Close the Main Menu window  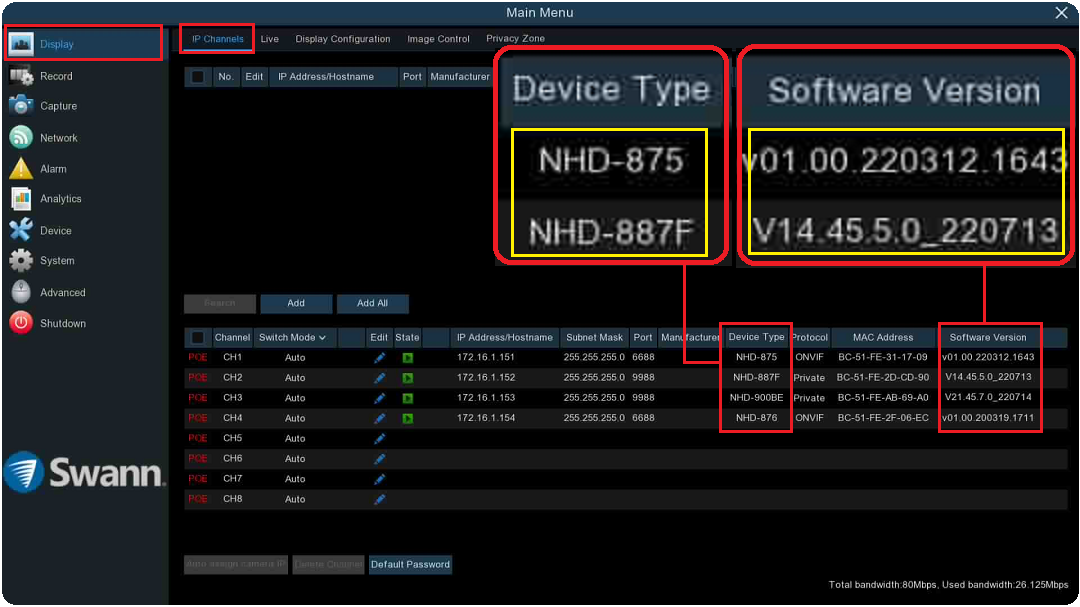coord(1061,13)
